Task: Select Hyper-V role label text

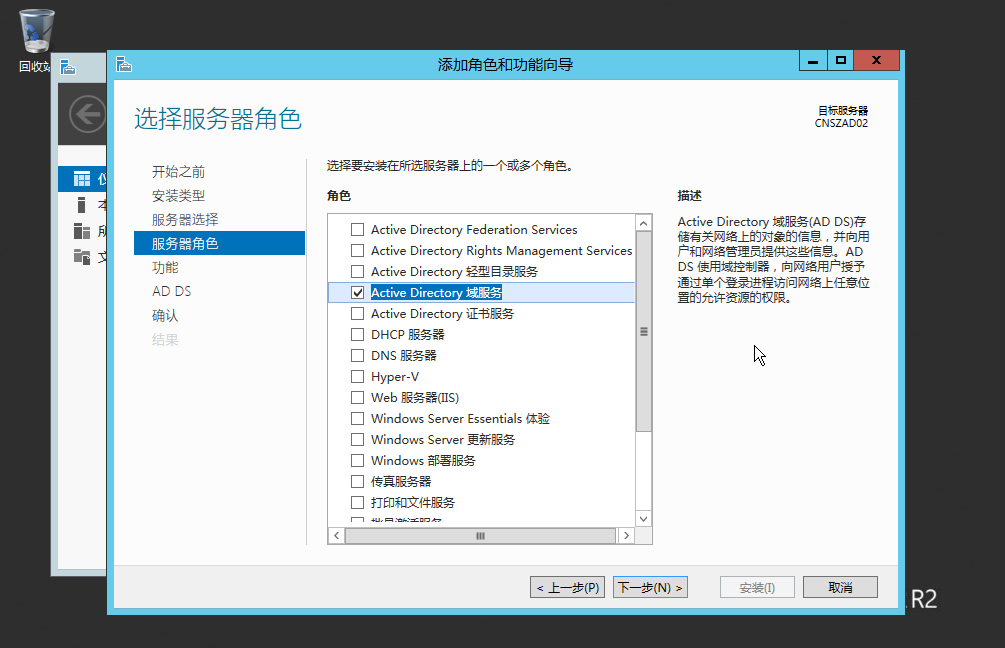Action: [x=395, y=377]
